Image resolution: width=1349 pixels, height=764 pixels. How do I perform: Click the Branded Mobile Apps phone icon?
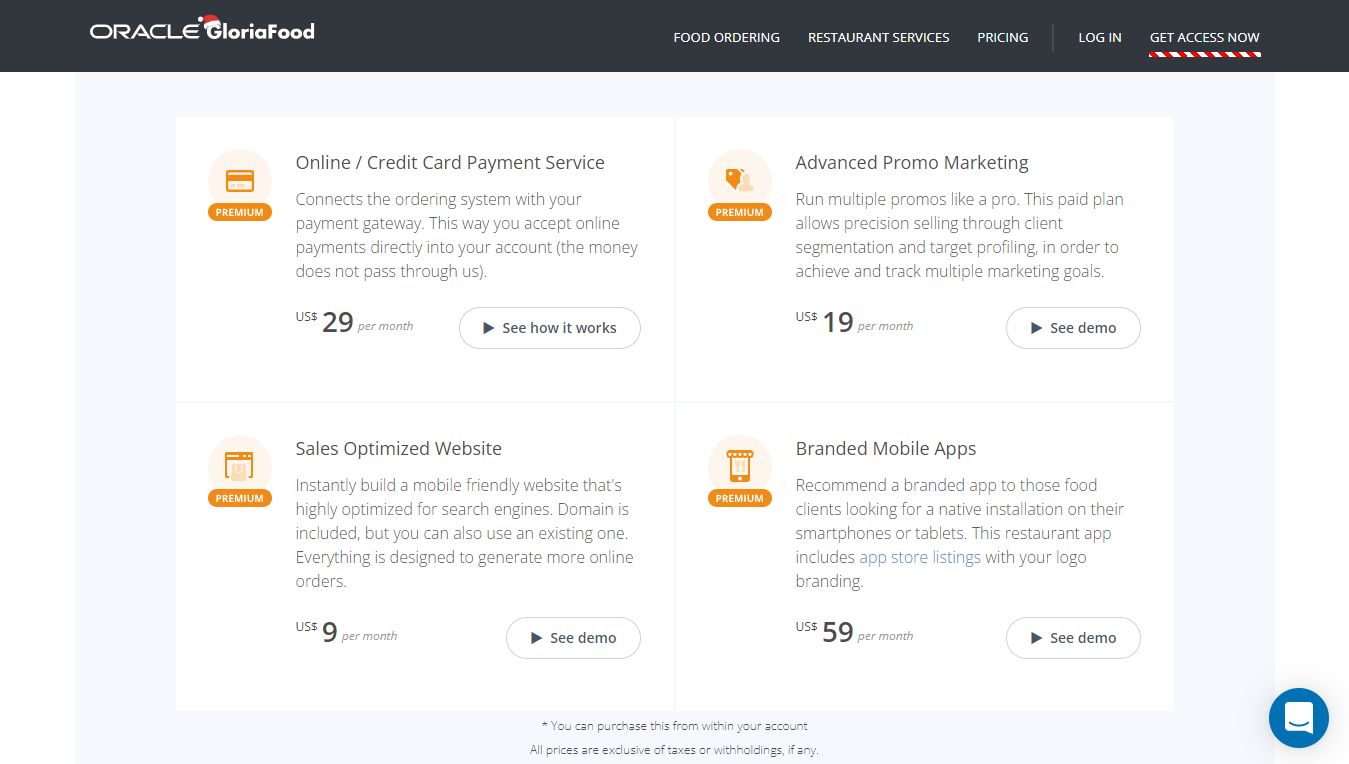tap(740, 465)
